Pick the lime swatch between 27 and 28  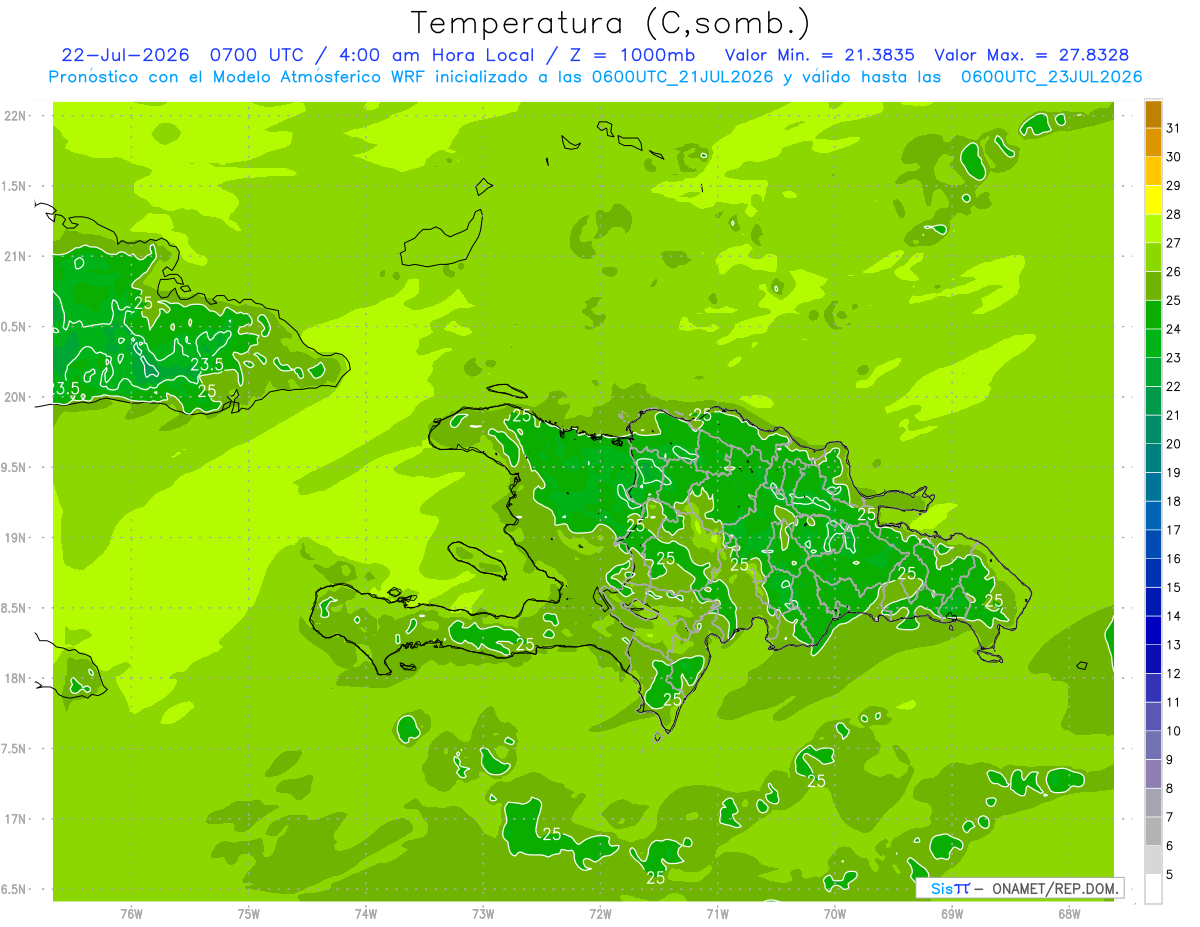click(1153, 229)
